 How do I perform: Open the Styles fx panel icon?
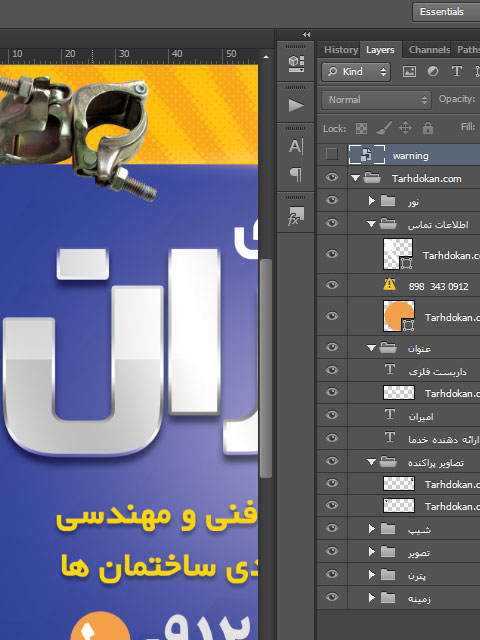tap(296, 216)
